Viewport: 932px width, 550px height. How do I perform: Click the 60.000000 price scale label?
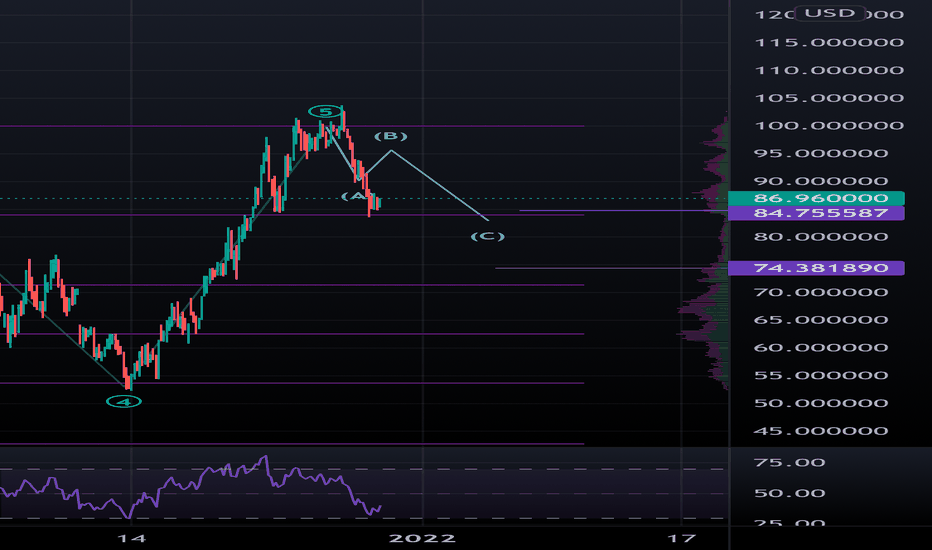[x=821, y=347]
